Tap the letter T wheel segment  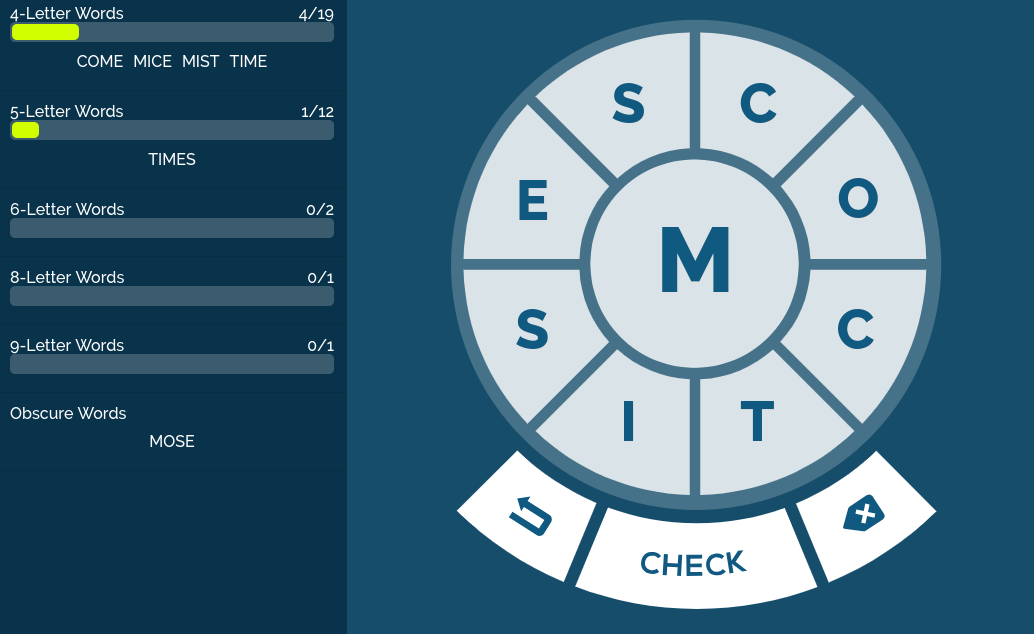pos(758,423)
